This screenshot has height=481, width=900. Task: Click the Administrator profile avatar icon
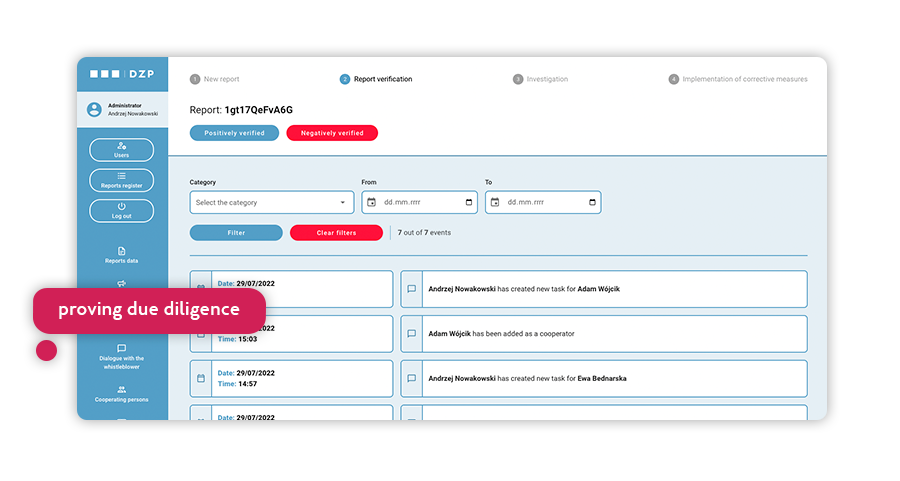tap(94, 109)
